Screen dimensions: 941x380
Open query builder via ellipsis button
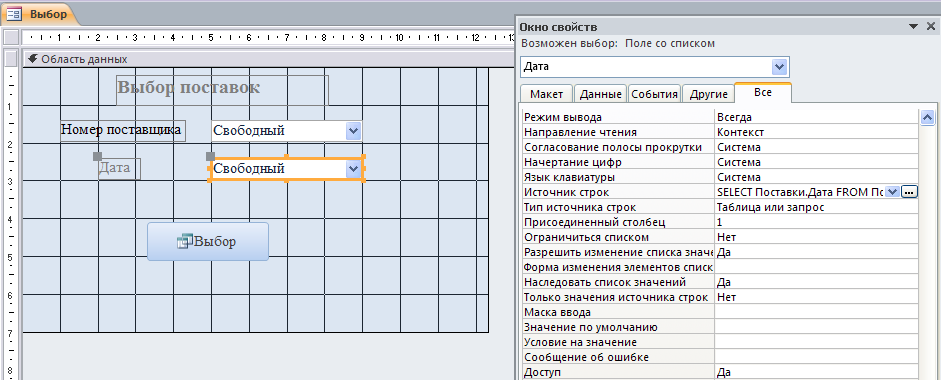910,192
